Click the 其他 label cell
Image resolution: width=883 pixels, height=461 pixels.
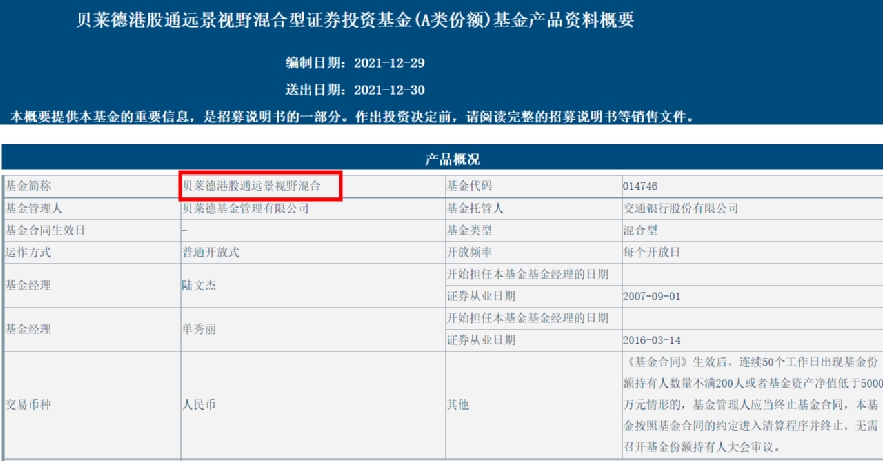[x=533, y=405]
